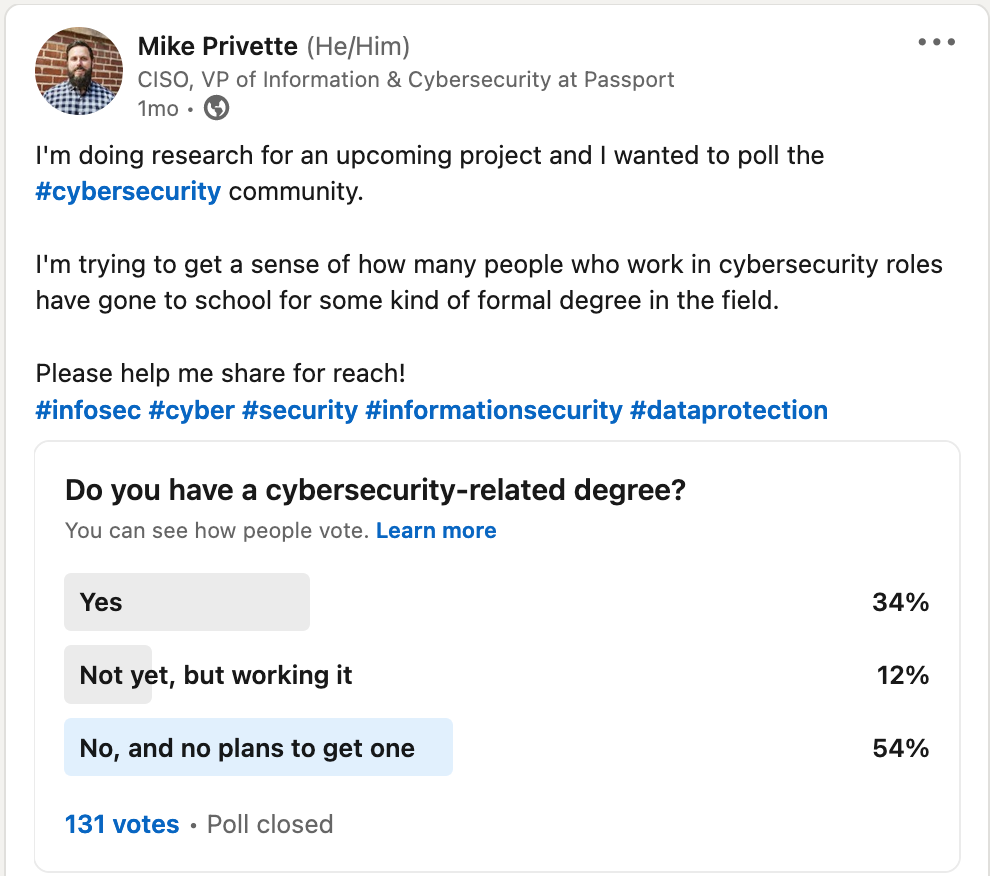The image size is (990, 876).
Task: Open the #security hashtag
Action: click(x=299, y=410)
